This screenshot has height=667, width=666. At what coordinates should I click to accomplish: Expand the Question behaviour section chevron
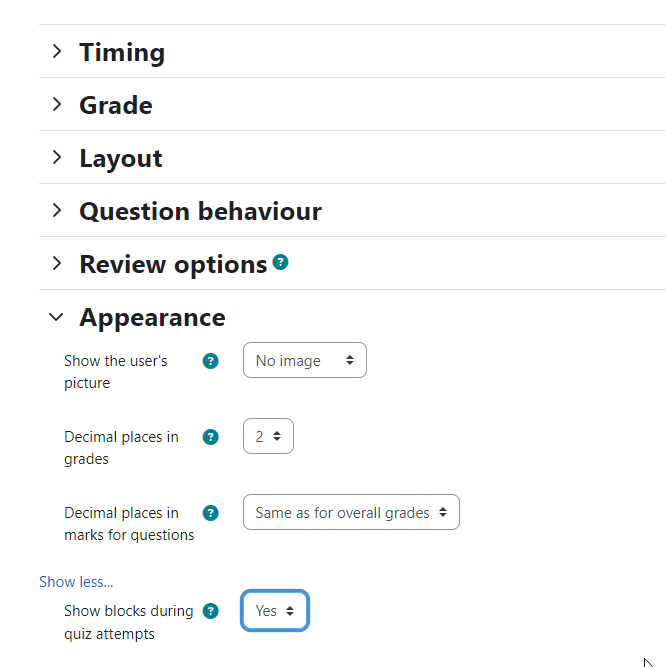(x=57, y=210)
